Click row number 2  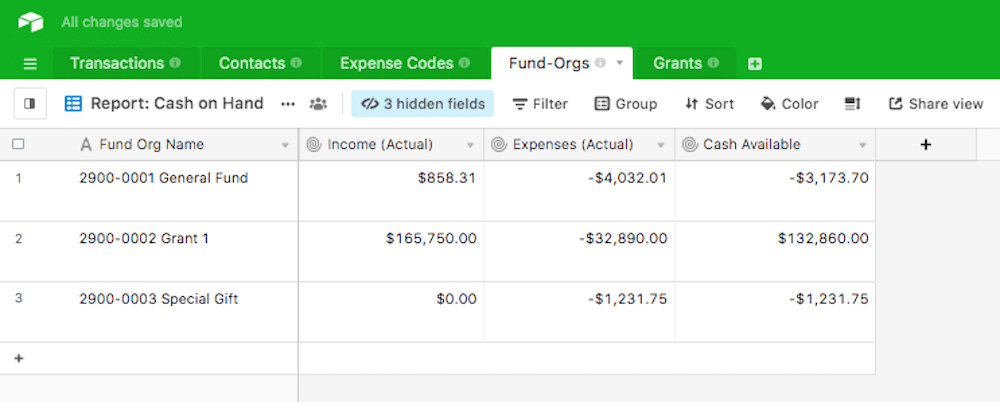tap(18, 239)
